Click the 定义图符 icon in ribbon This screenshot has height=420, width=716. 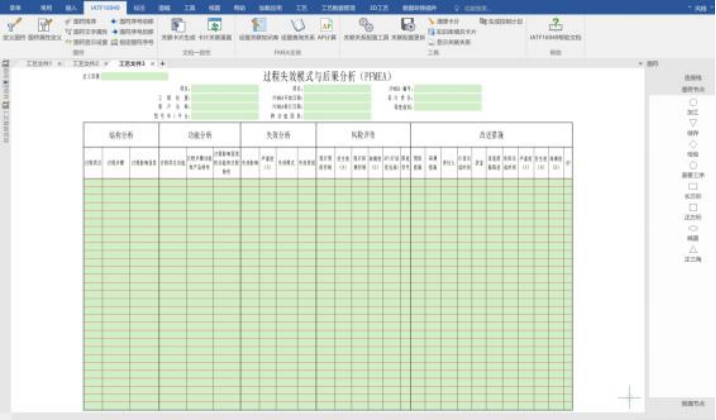pyautogui.click(x=17, y=24)
